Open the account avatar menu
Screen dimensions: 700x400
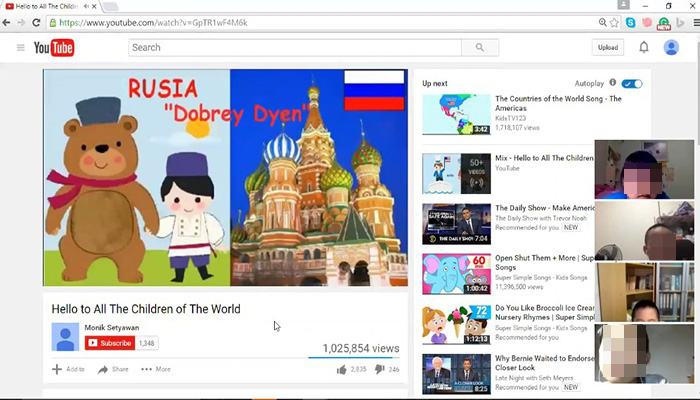(x=672, y=47)
